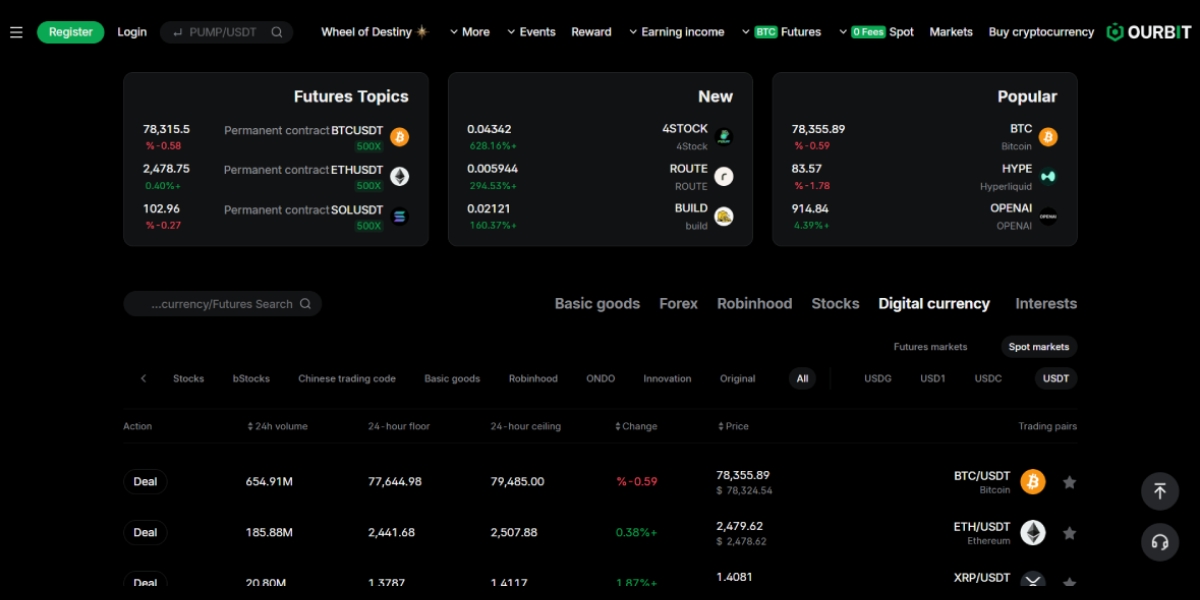
Task: Favorite BTC/USDT with star icon
Action: 1069,482
